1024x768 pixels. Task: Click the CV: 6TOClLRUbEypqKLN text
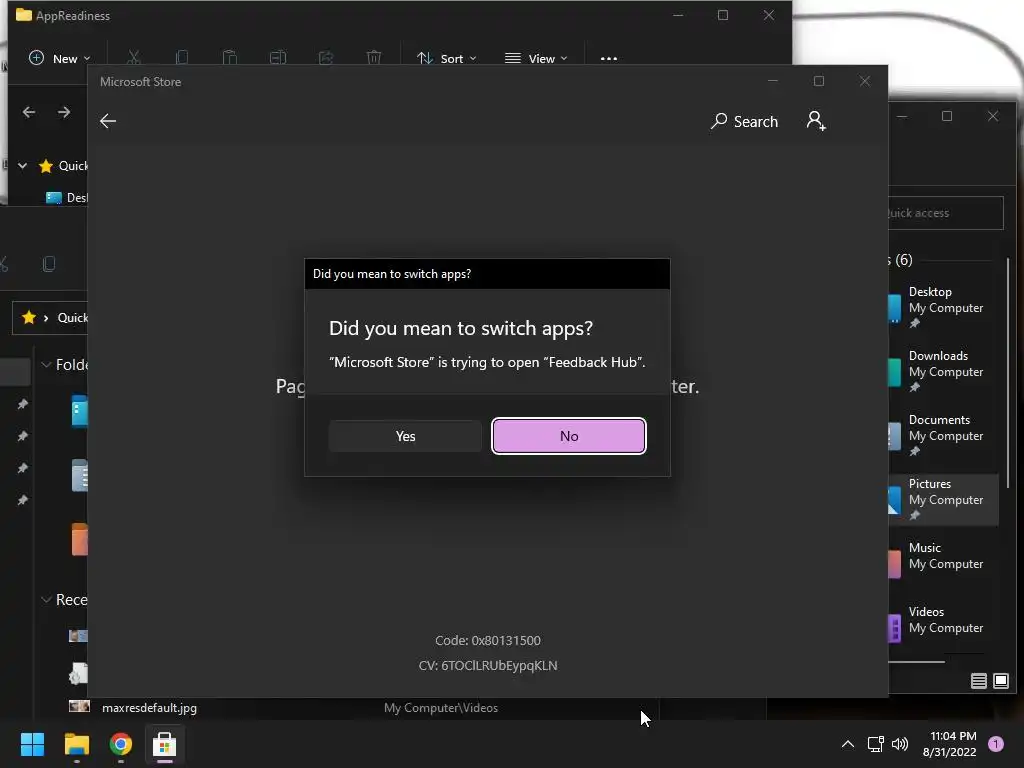click(x=488, y=665)
